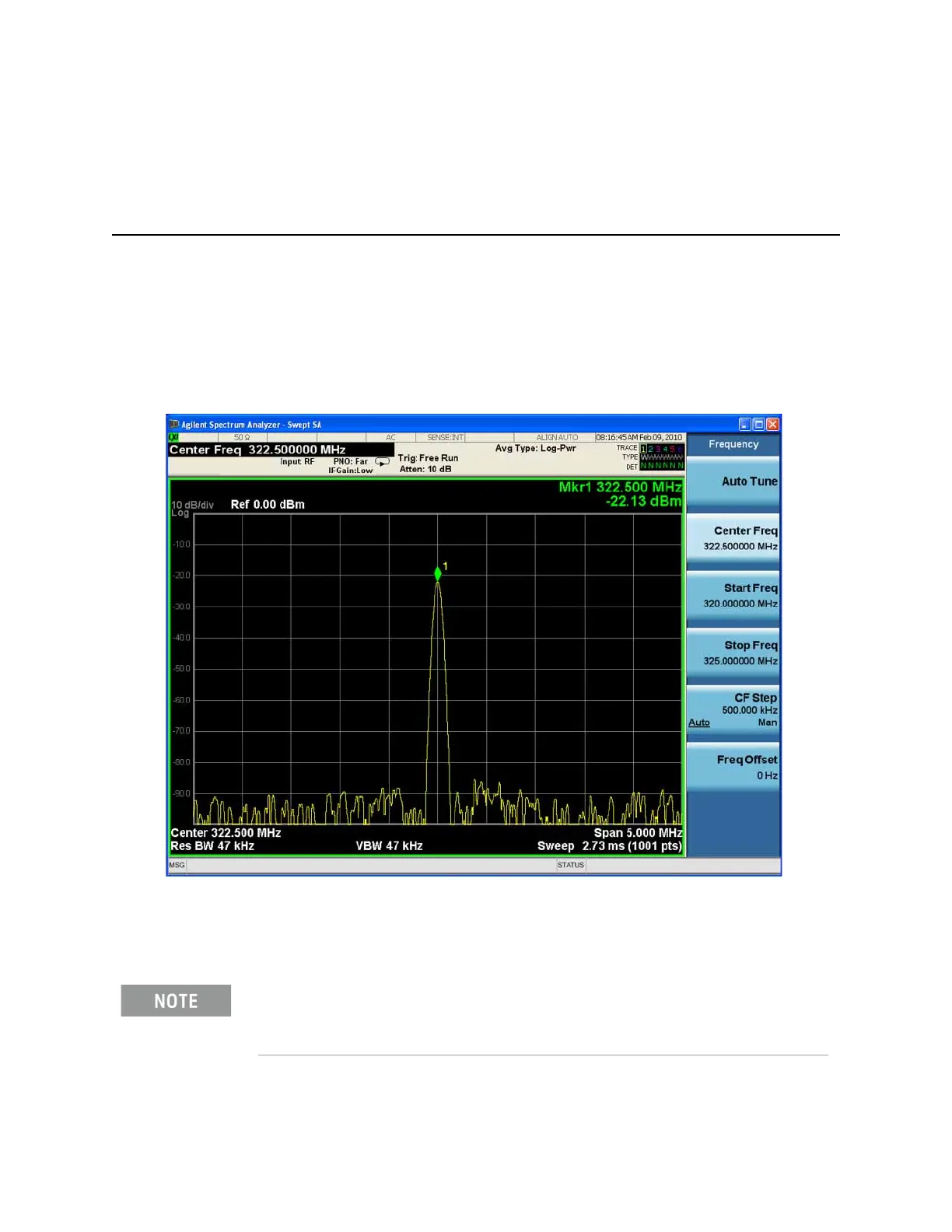The width and height of the screenshot is (952, 1232).
Task: Click the Ref 0.00 dBm label
Action: (268, 505)
